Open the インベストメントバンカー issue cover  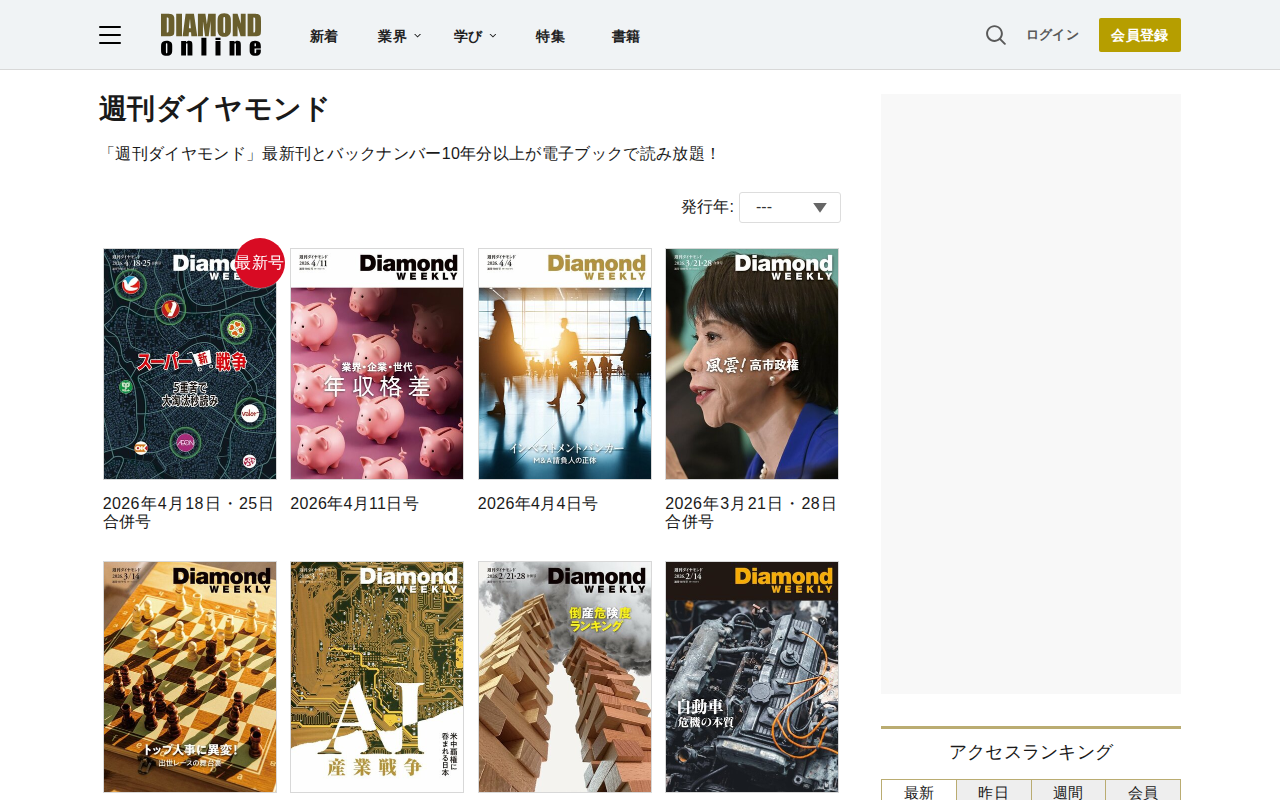(565, 364)
